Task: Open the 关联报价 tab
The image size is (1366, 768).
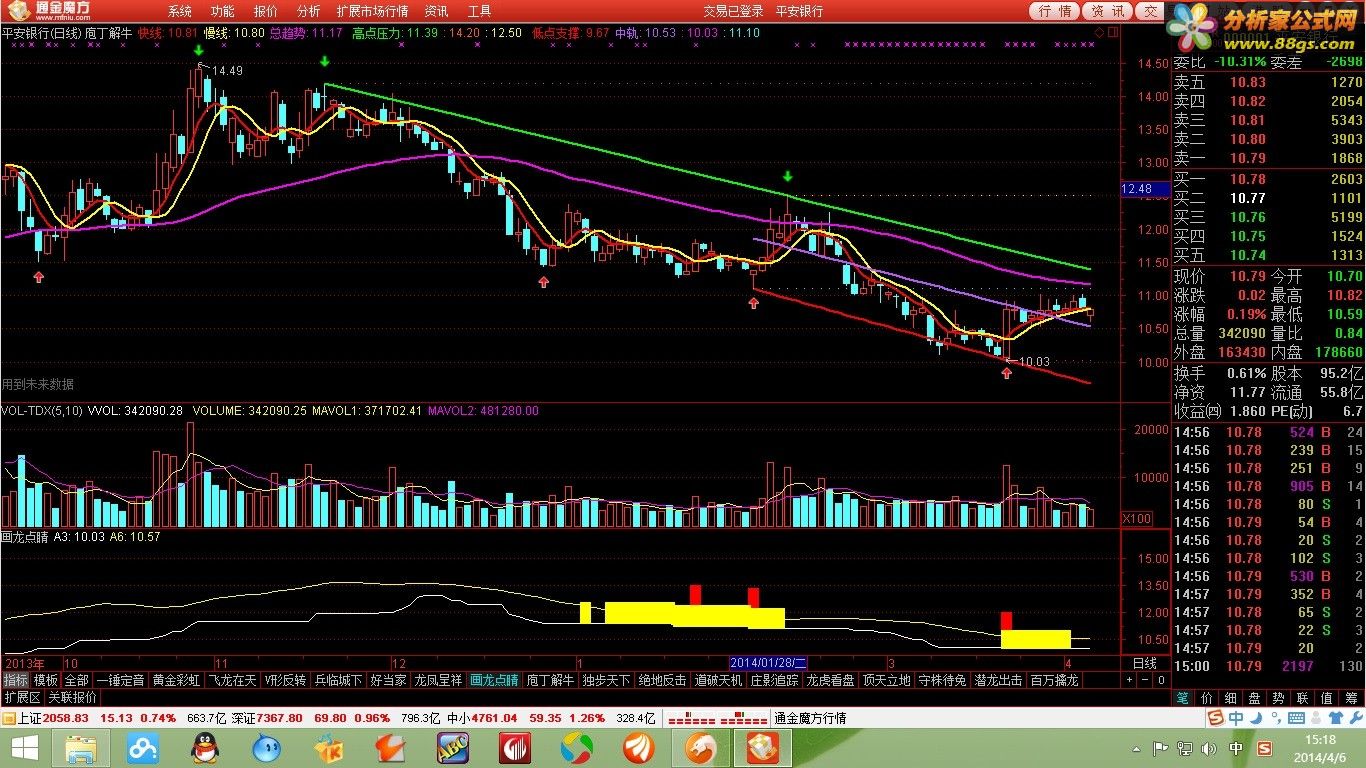Action: [73, 697]
